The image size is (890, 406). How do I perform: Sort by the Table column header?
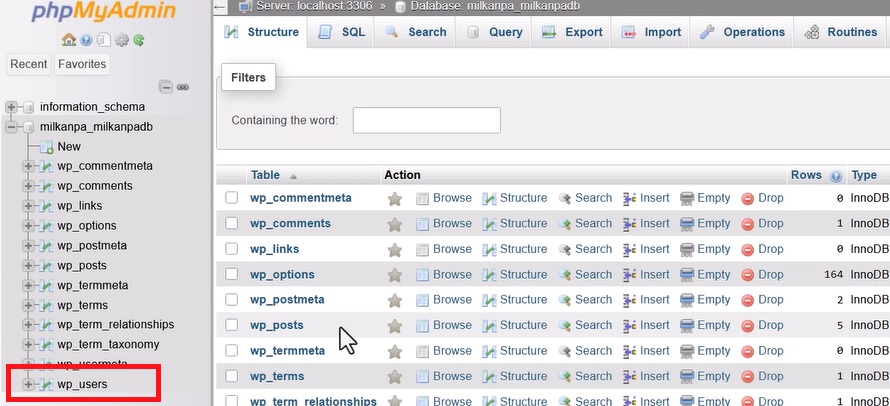point(265,175)
